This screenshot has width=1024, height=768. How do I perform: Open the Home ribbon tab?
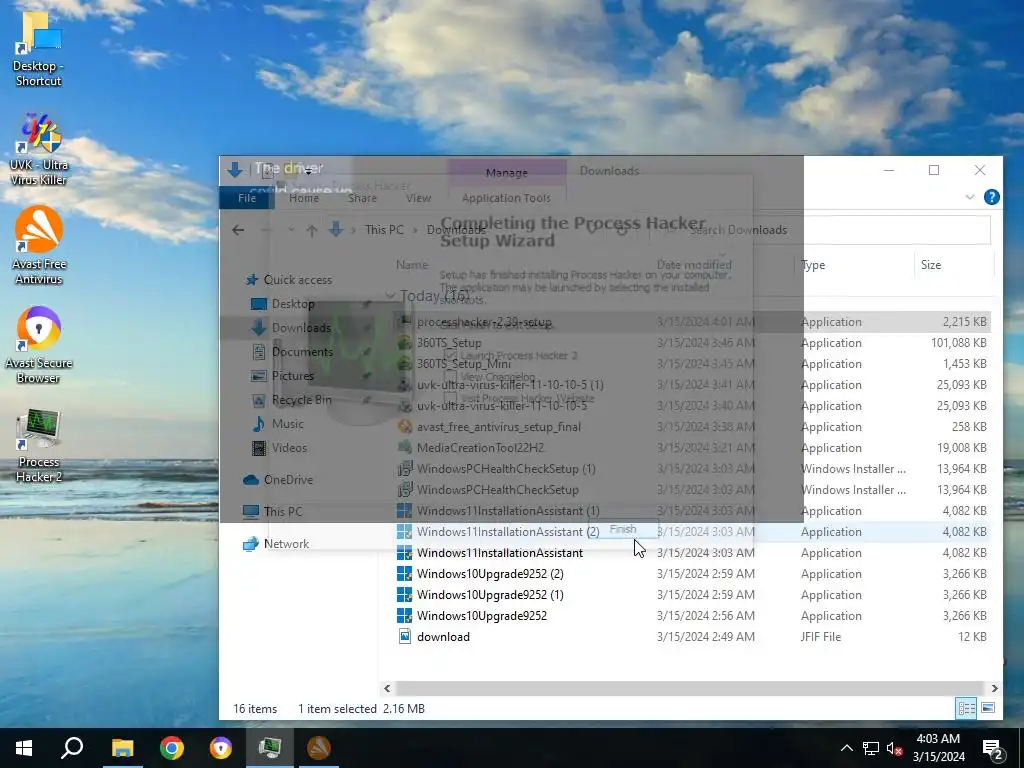click(x=304, y=198)
